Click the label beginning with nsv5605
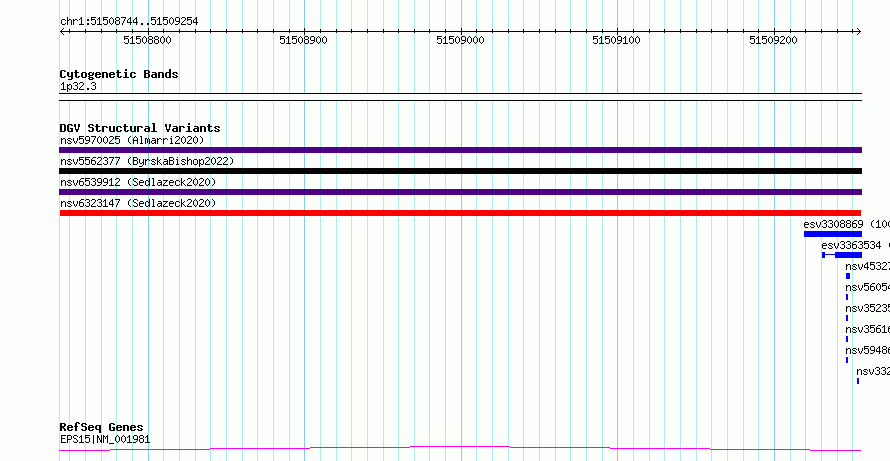 (x=867, y=287)
